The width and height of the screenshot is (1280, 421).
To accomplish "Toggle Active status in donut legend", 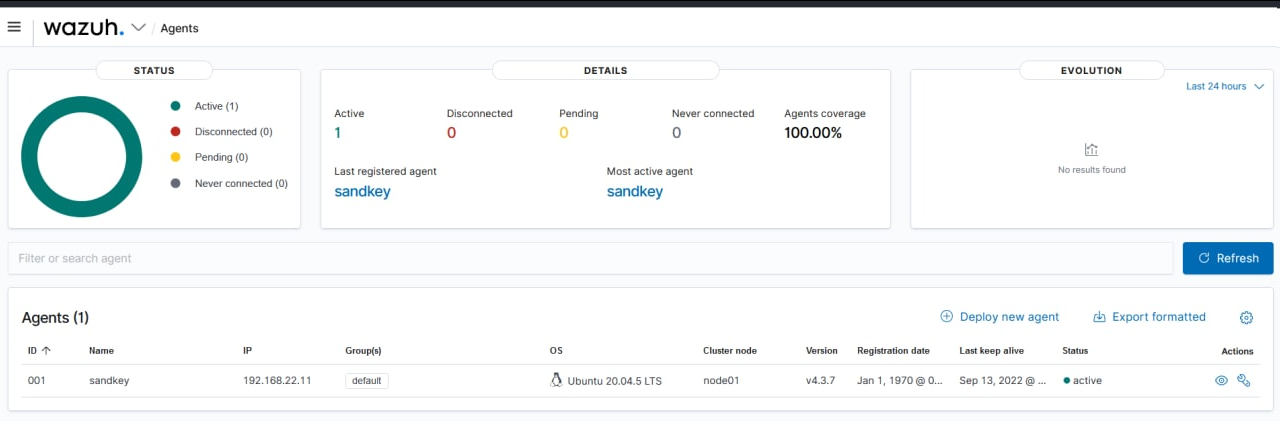I will [216, 106].
